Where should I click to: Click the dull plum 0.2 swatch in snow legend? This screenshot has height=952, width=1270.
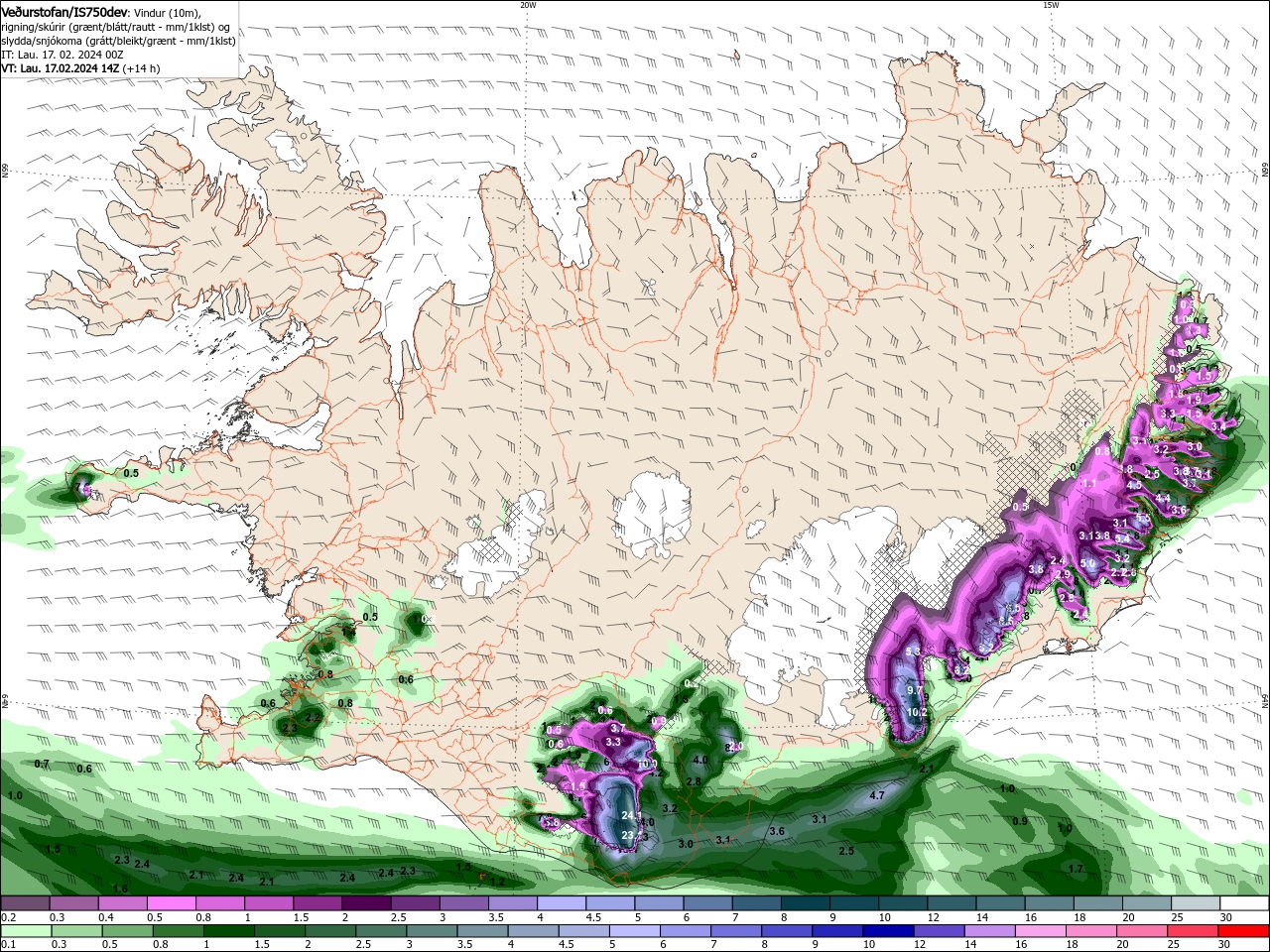26,903
